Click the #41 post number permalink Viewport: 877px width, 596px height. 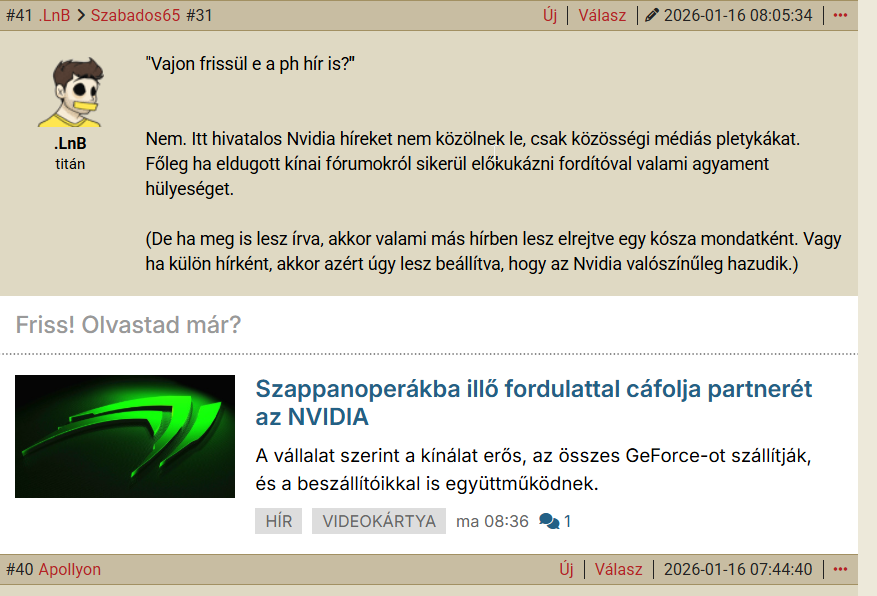19,15
